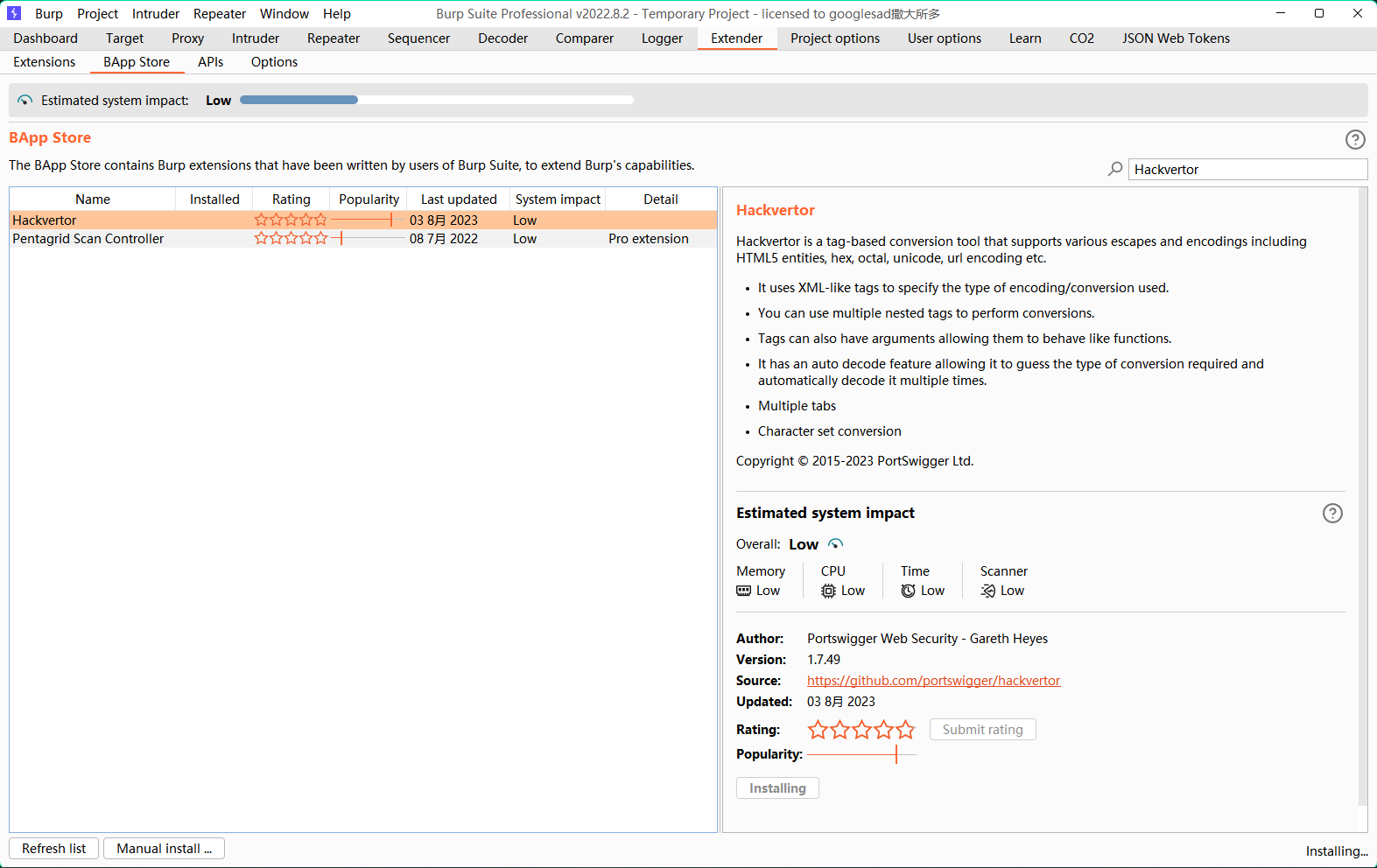
Task: Click the Installing button
Action: [x=777, y=788]
